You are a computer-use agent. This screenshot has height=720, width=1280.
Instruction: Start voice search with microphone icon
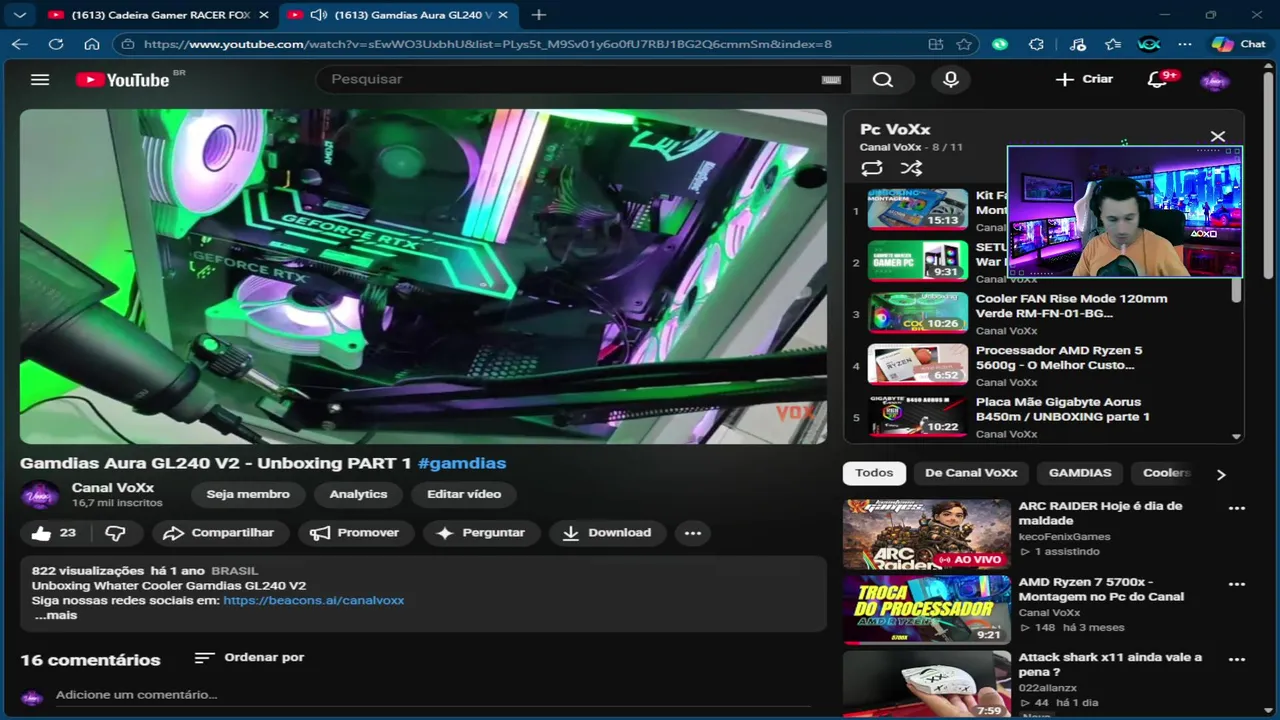click(950, 80)
